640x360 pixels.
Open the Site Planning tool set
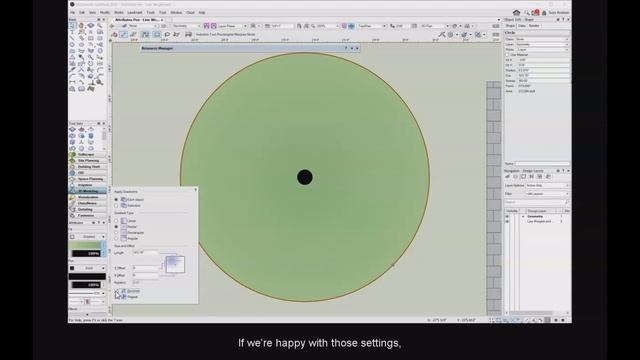coord(88,160)
